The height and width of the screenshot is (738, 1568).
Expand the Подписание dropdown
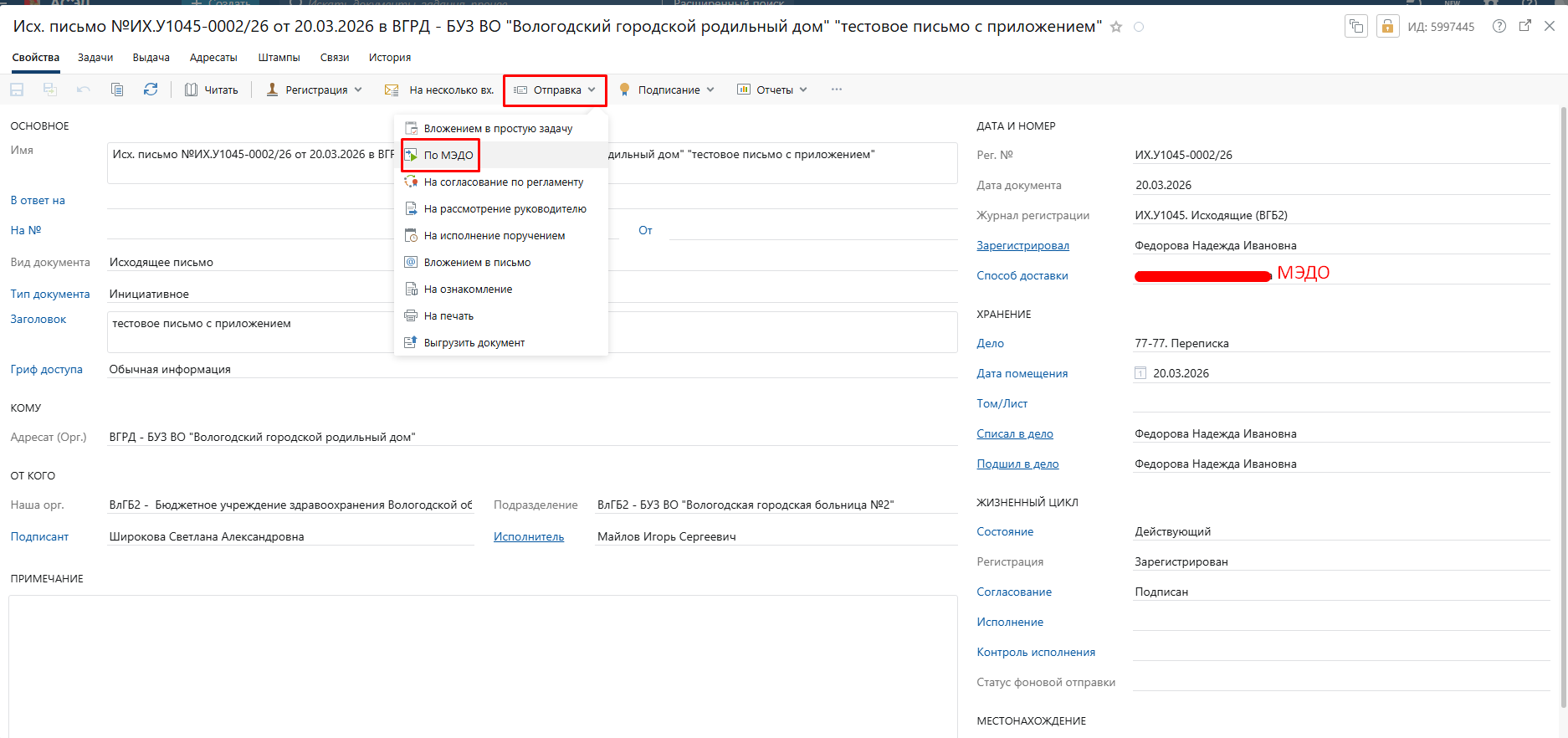tap(667, 90)
